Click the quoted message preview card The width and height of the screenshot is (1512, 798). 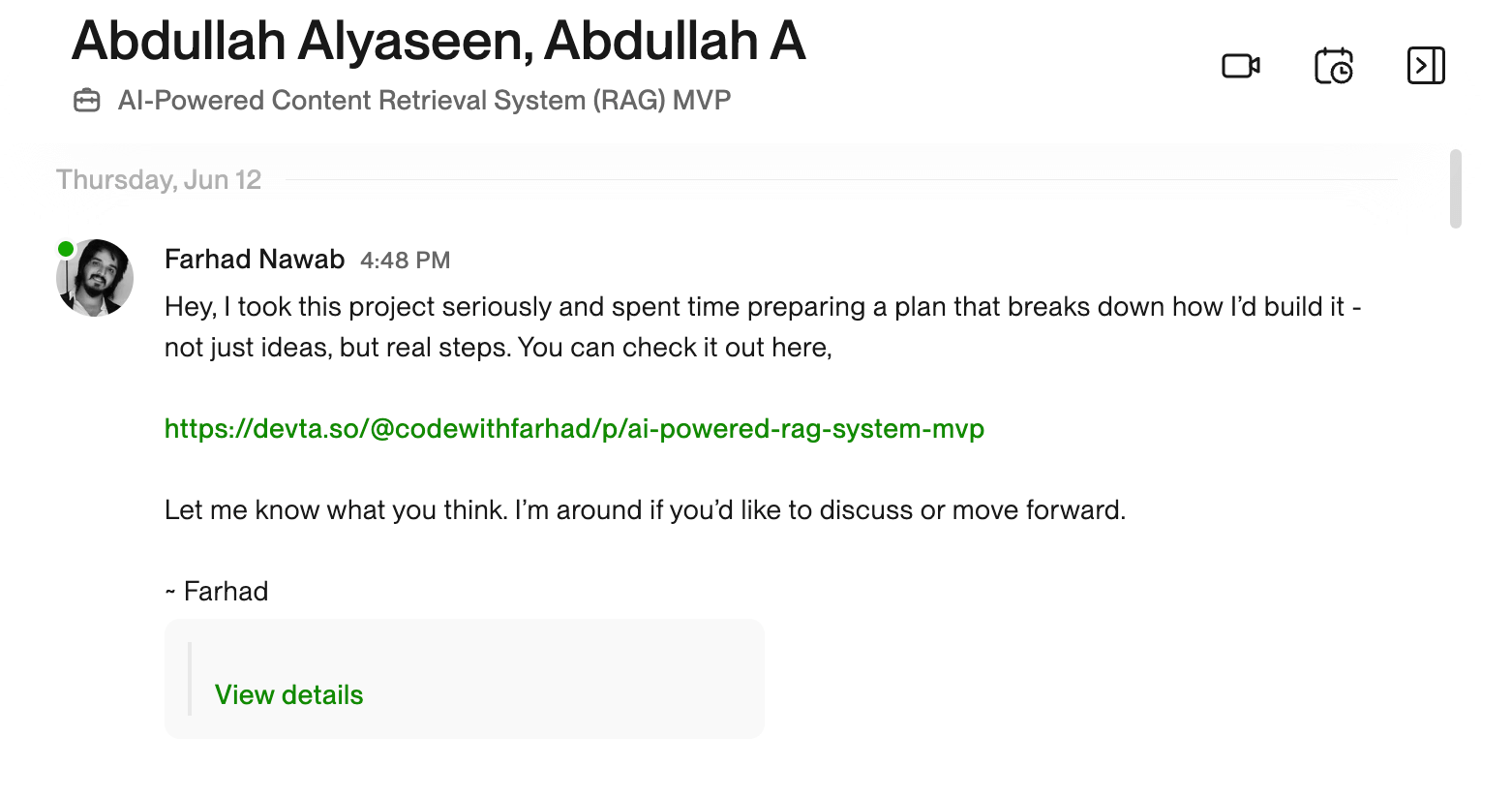pos(464,678)
